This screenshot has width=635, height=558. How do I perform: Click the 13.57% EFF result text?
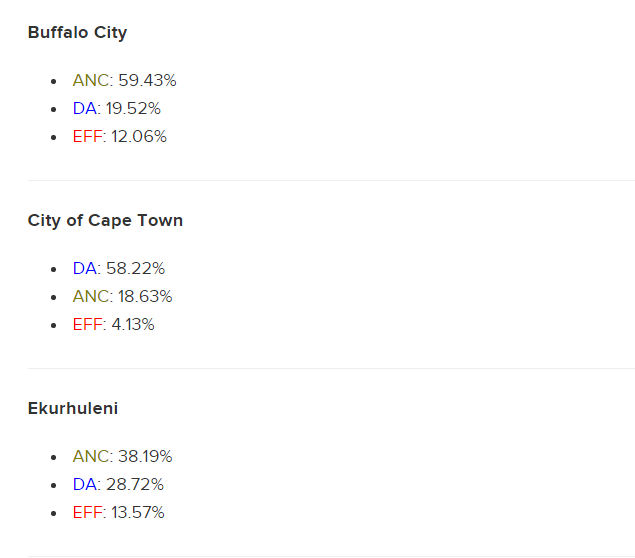click(138, 512)
